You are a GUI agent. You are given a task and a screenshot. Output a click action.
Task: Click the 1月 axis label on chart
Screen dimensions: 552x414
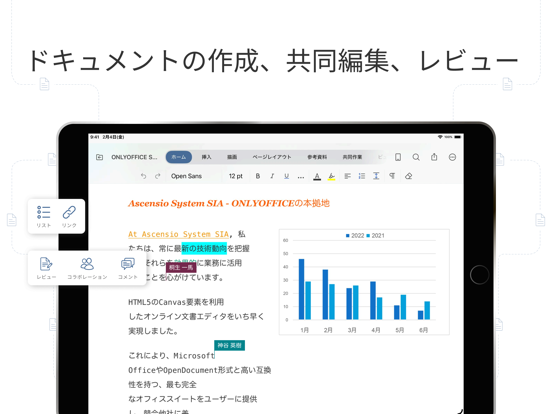[305, 330]
